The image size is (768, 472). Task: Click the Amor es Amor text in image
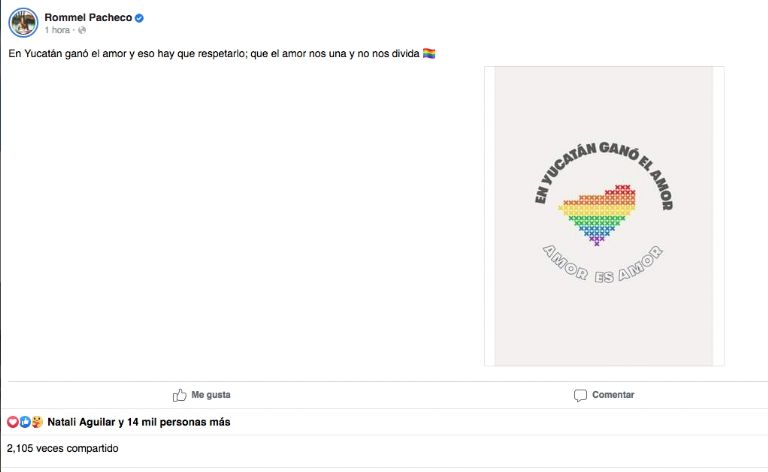tap(603, 265)
